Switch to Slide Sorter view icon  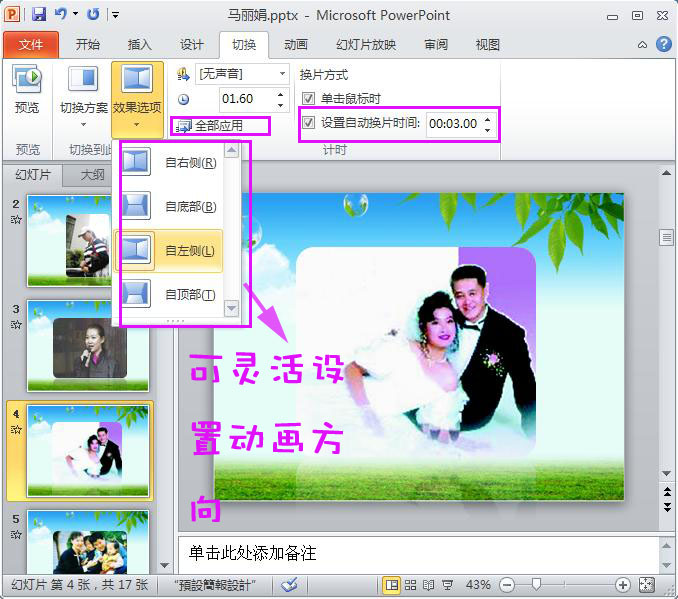(410, 585)
